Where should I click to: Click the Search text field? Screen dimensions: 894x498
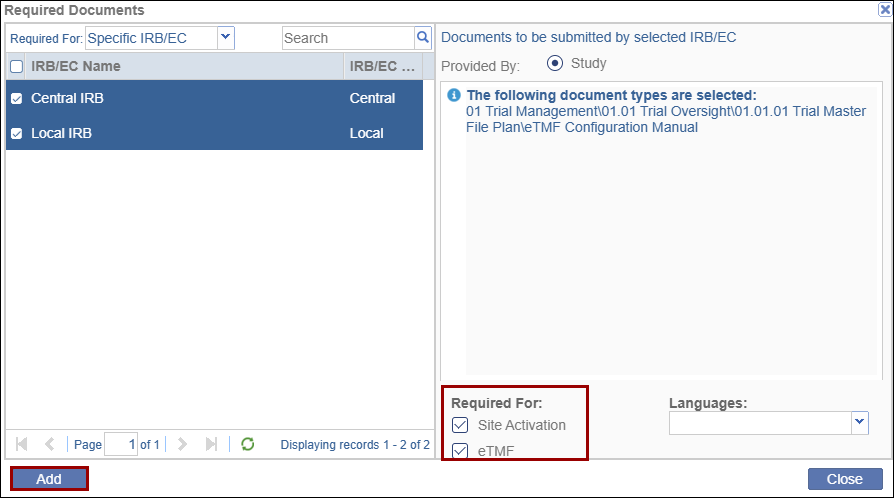pyautogui.click(x=347, y=38)
